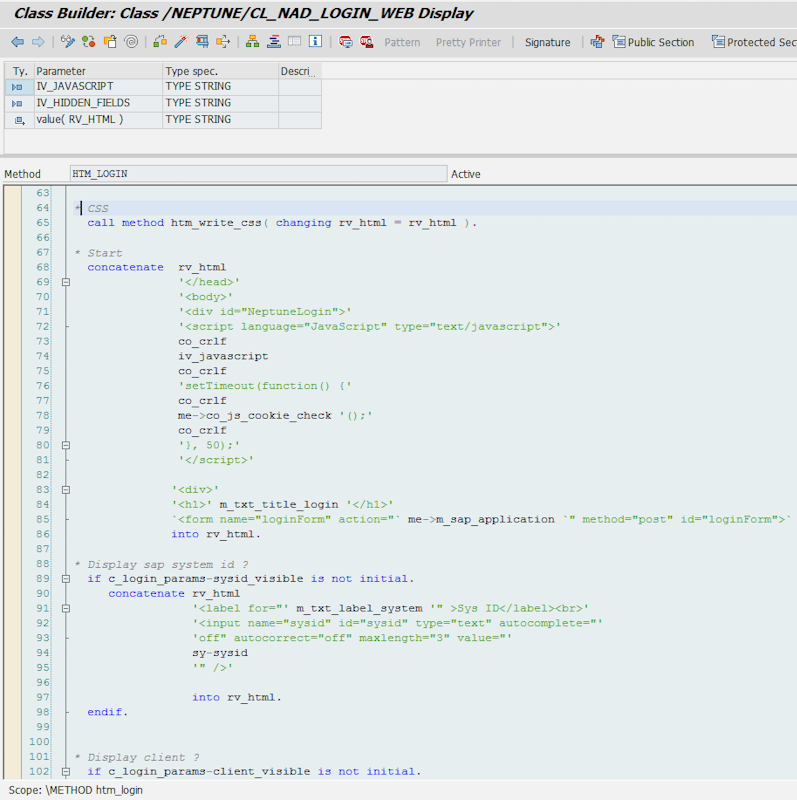This screenshot has height=800, width=797.
Task: Click the class local types icon
Action: [597, 42]
